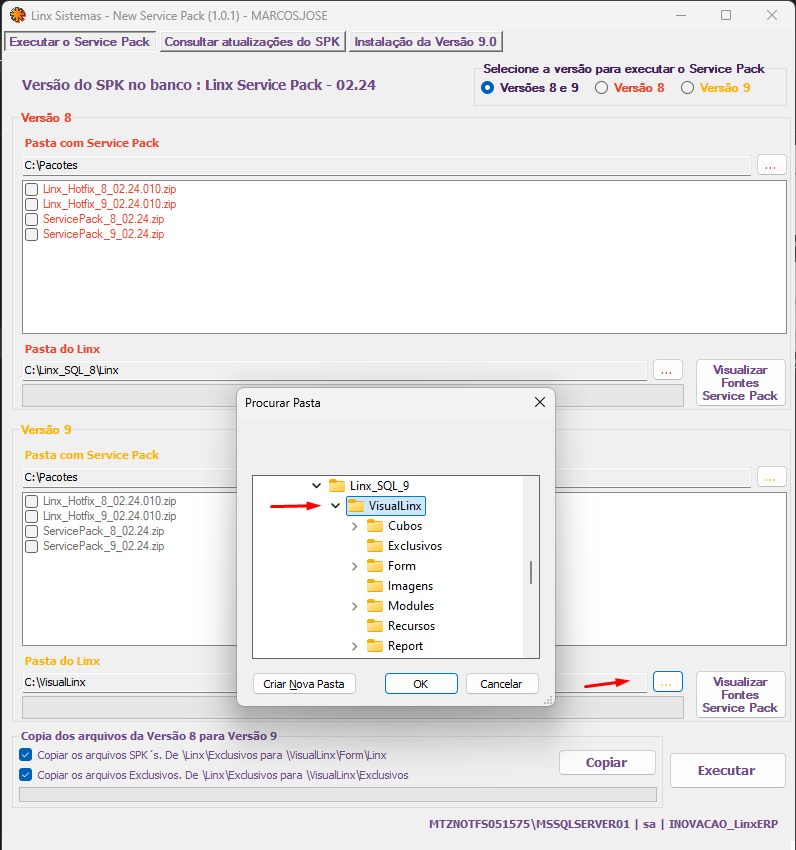Close the Procurar Pasta dialog

click(540, 402)
